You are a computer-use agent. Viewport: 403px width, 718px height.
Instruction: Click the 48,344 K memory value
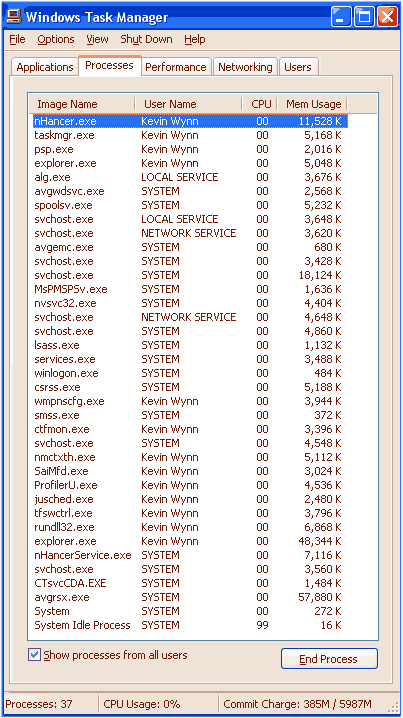click(x=319, y=541)
